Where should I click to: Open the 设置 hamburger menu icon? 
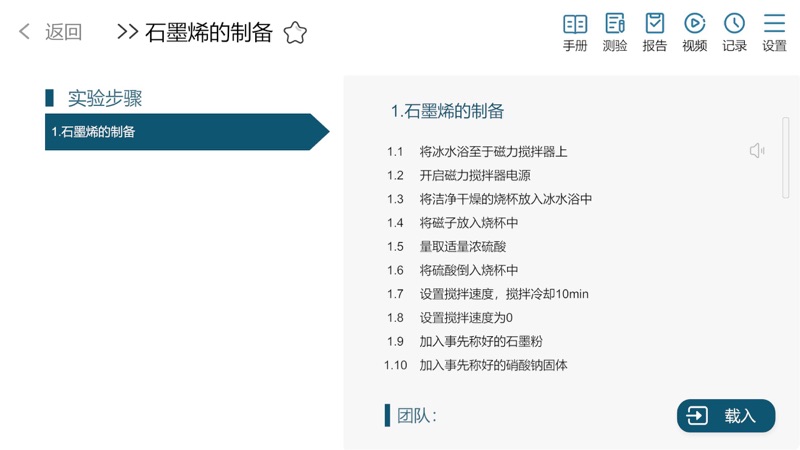point(774,32)
